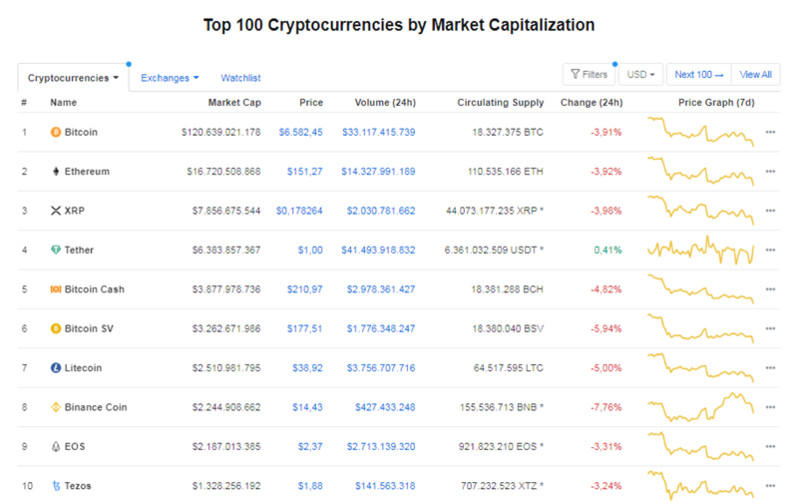Open the Bitcoin Cash name link

point(94,290)
